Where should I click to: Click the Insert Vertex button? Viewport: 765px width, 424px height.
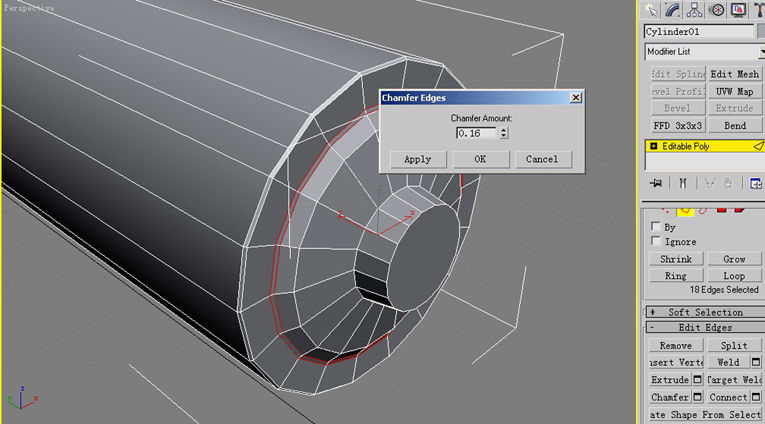coord(676,362)
